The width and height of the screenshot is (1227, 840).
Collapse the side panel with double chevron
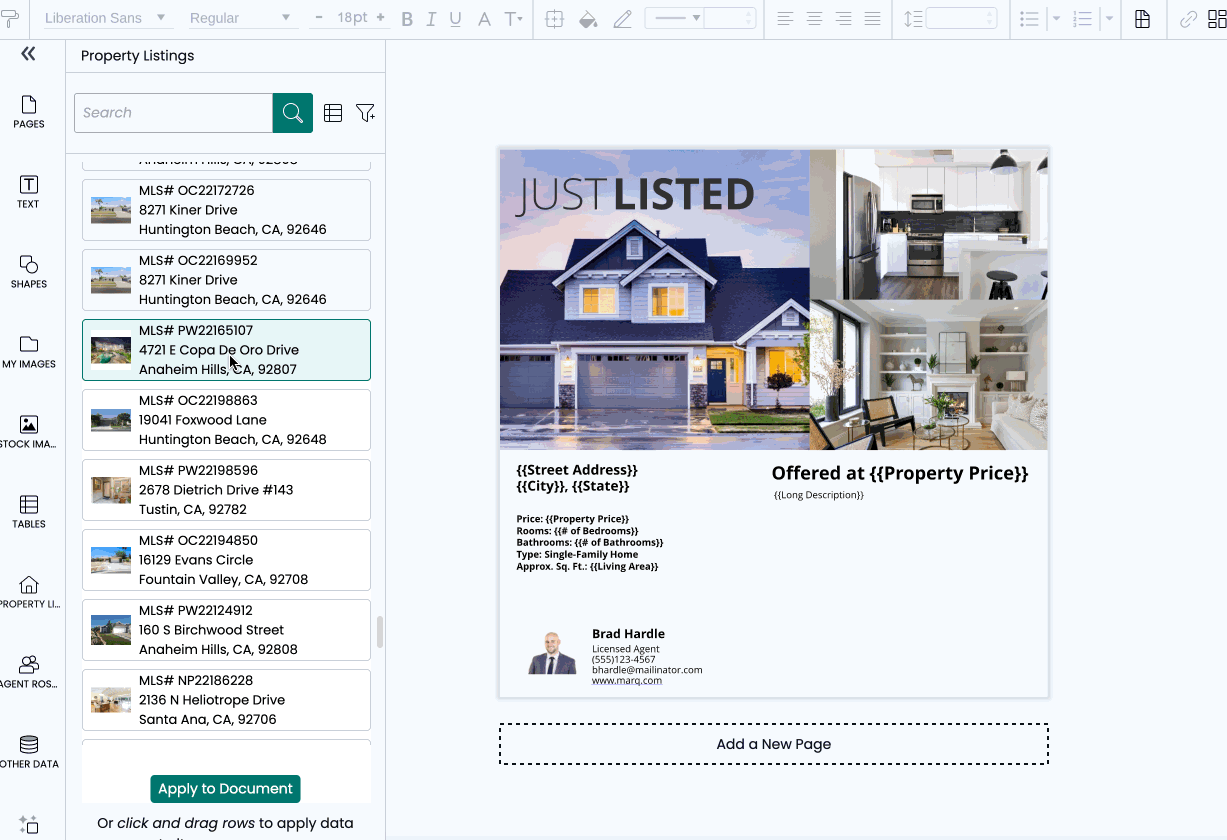pyautogui.click(x=28, y=54)
